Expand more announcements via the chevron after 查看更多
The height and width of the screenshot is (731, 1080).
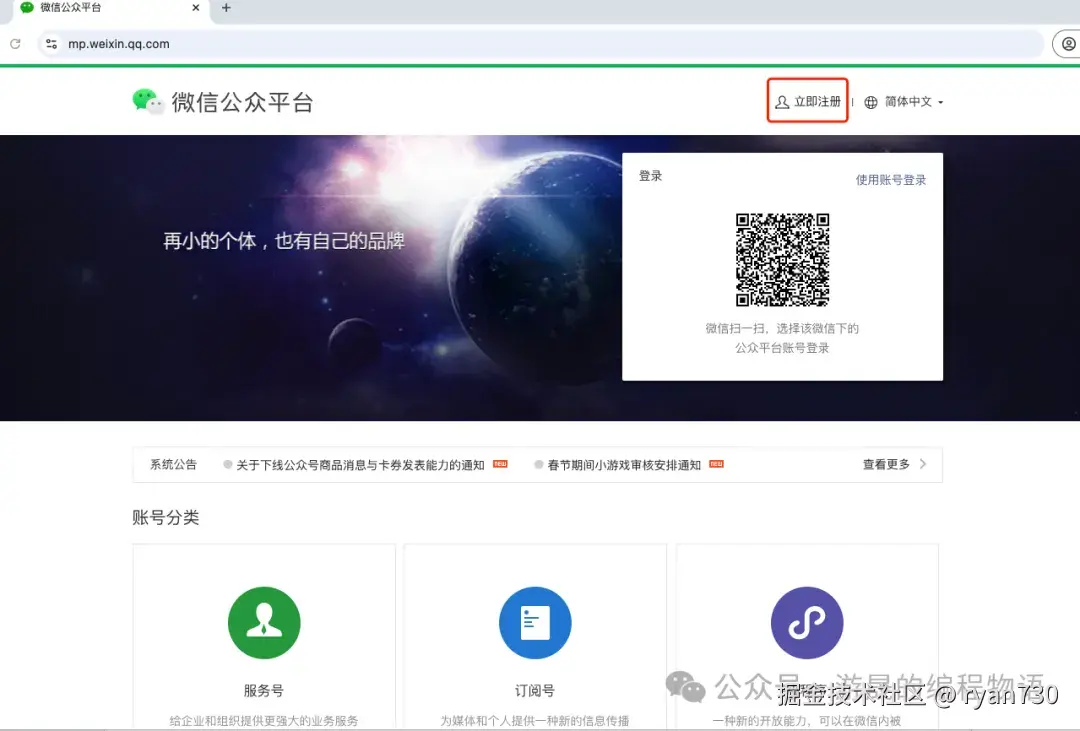925,464
